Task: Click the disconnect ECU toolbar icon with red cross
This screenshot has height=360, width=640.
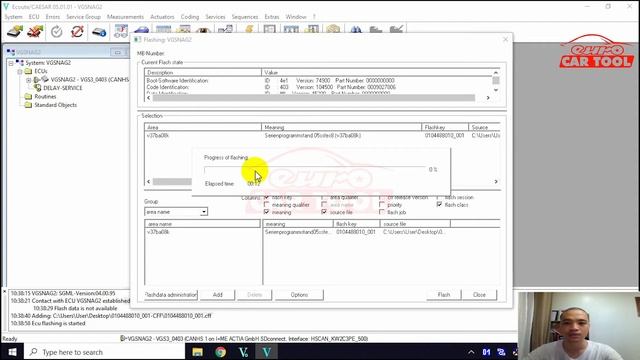Action: pos(36,31)
